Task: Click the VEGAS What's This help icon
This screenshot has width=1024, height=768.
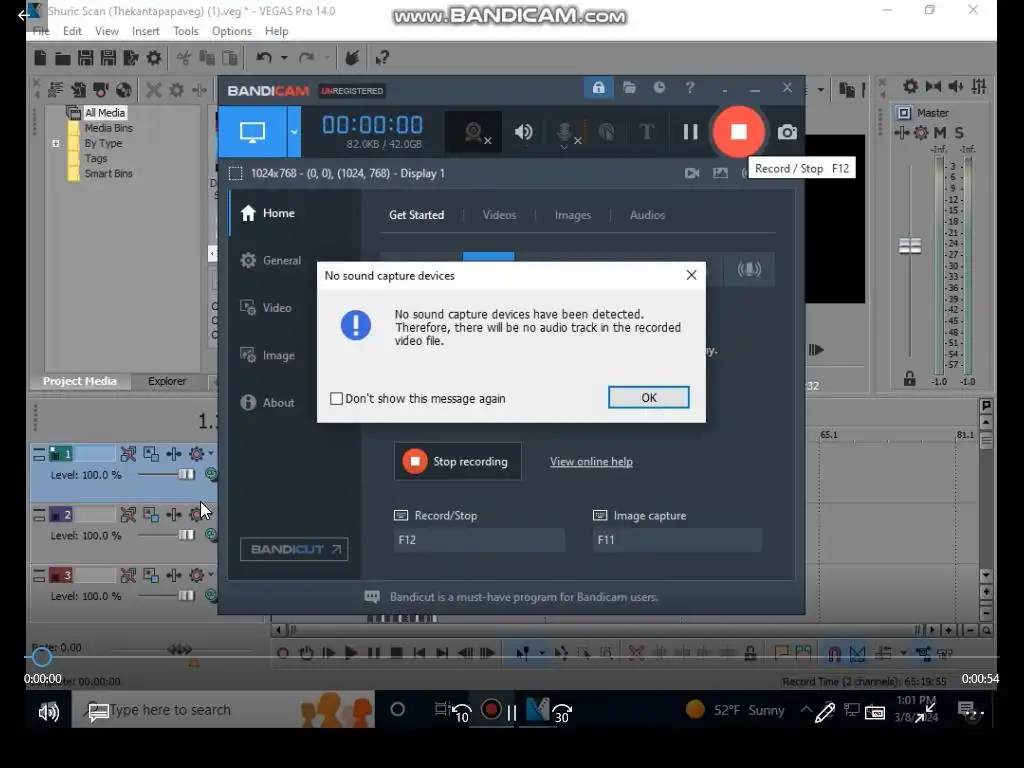Action: click(382, 58)
